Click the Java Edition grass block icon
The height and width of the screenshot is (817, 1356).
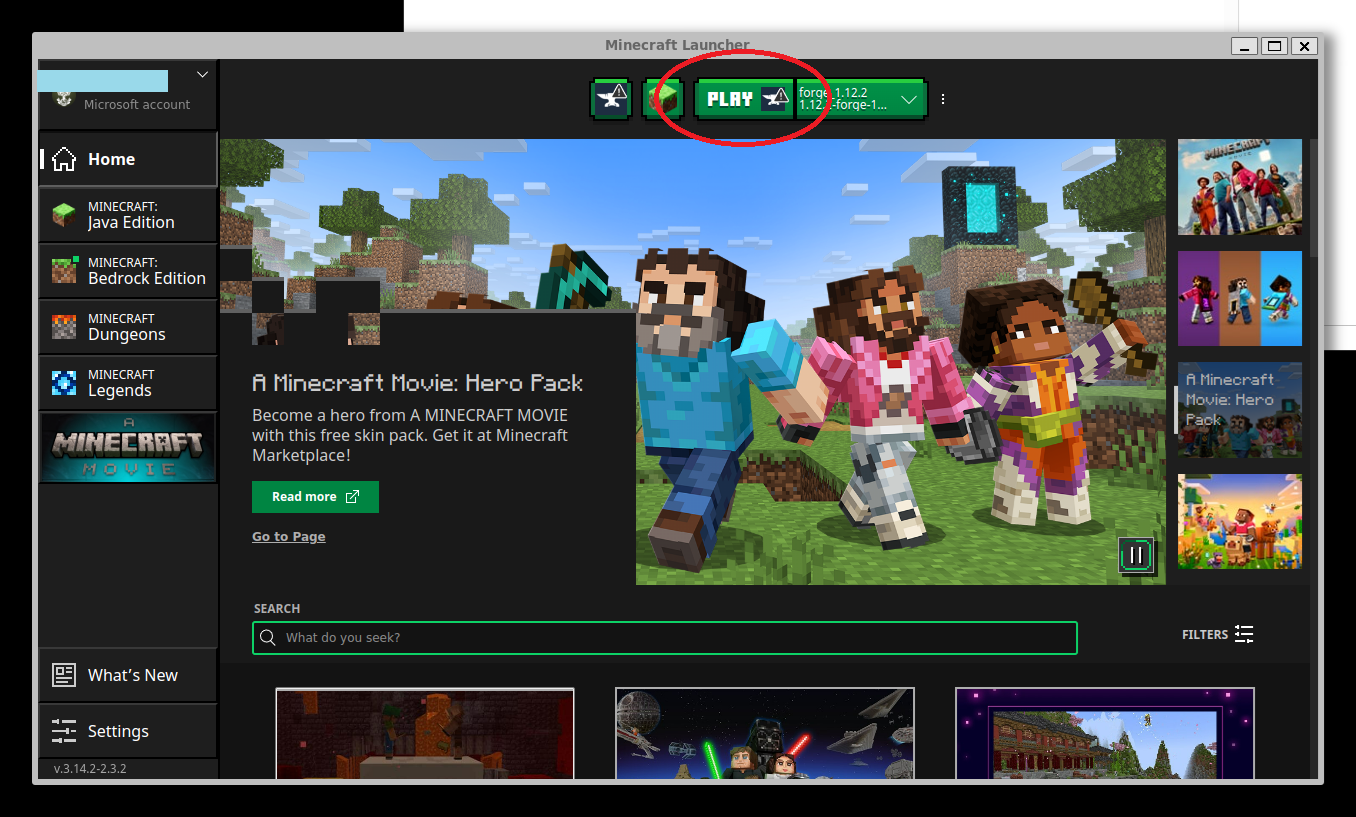tap(64, 215)
